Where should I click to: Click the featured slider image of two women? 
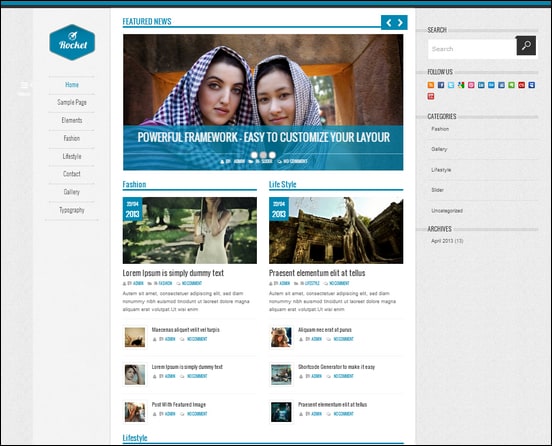point(263,80)
